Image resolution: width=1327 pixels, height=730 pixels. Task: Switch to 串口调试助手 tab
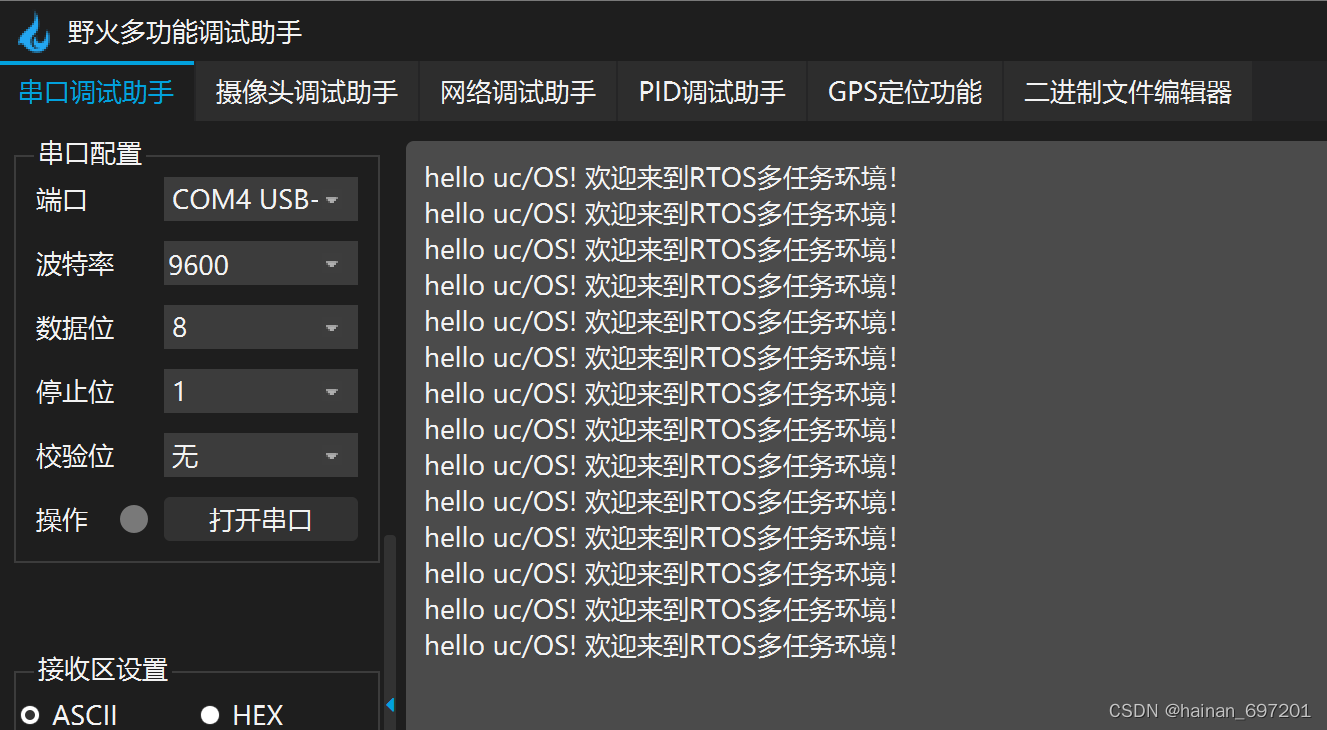click(x=97, y=92)
